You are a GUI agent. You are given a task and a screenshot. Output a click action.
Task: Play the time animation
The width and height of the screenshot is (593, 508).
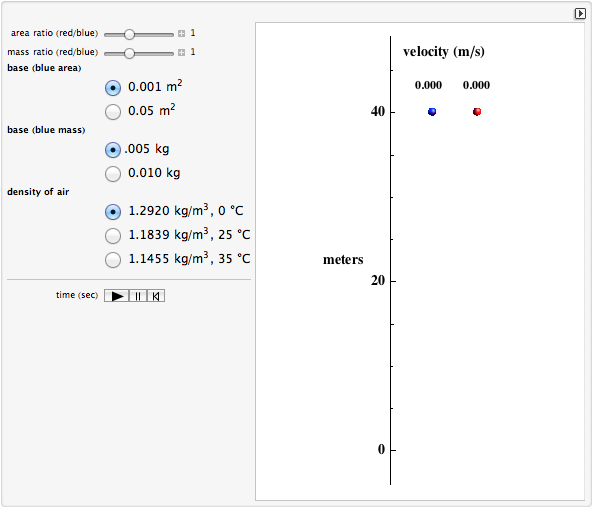tap(117, 296)
